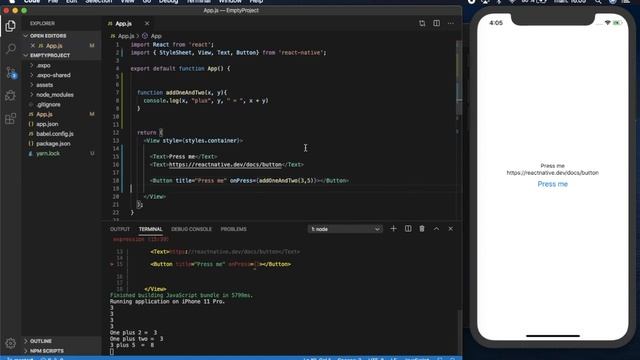Select the terminal instance dropdown '1: node'
Image resolution: width=640 pixels, height=360 pixels.
point(345,229)
